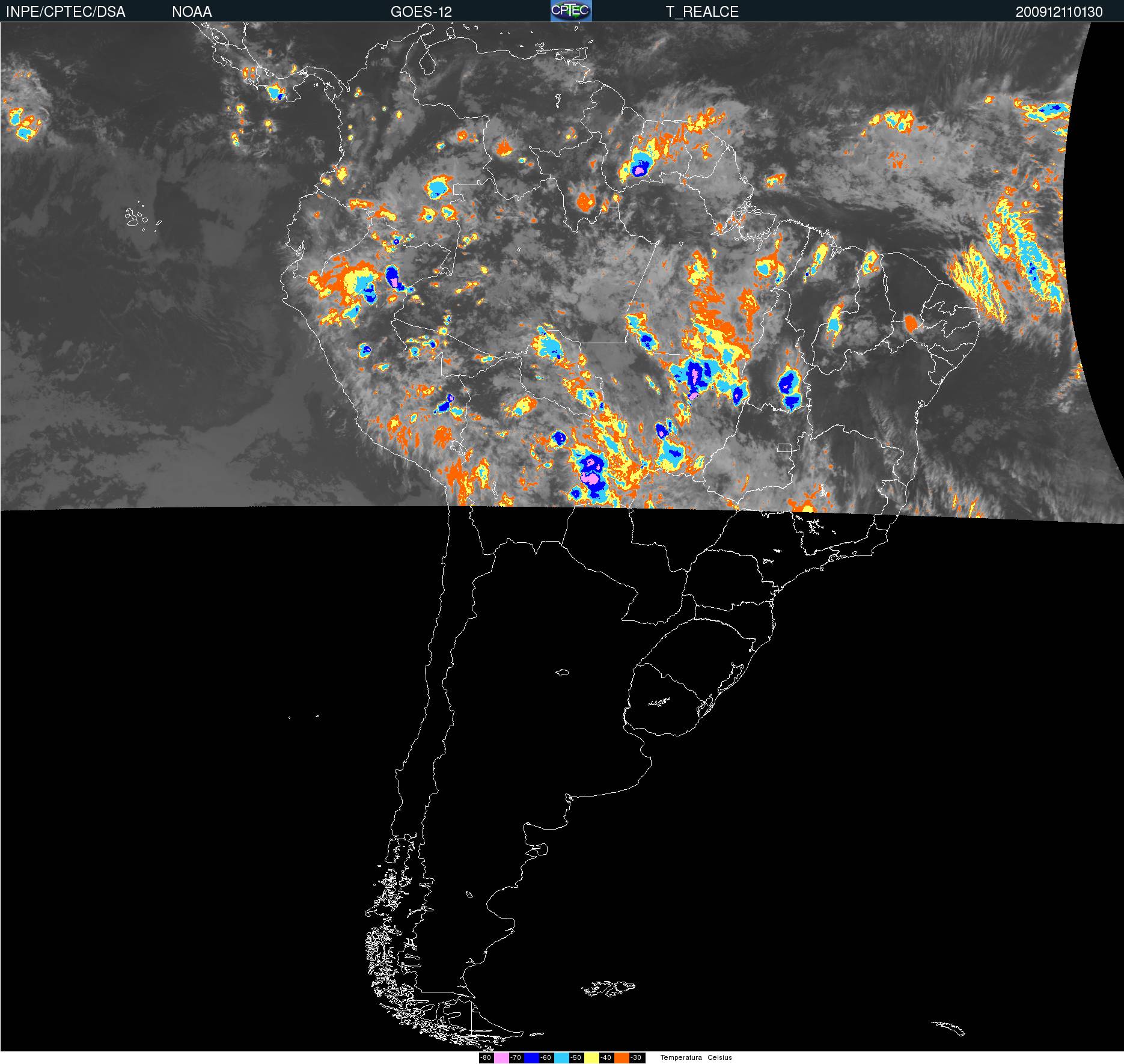Click the 200912110130 timestamp
This screenshot has height=1064, width=1124.
(x=1059, y=11)
